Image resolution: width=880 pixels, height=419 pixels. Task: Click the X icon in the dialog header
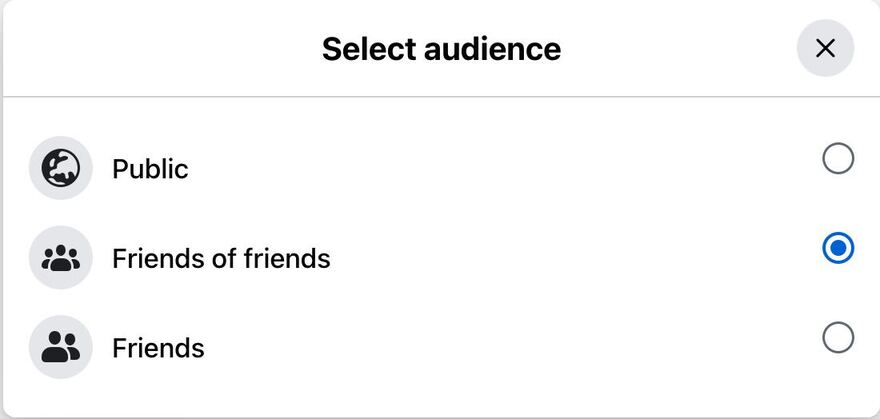click(x=825, y=48)
